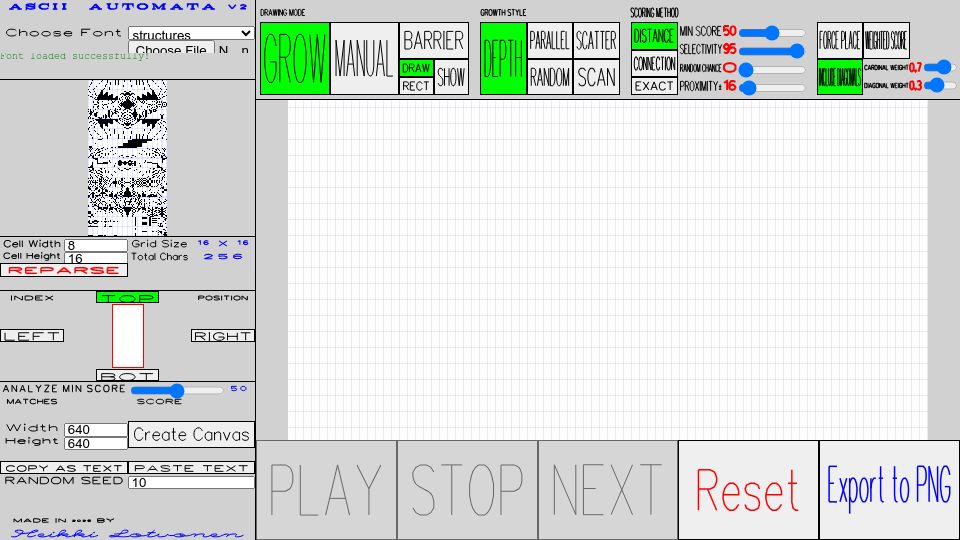Select PARALLEL growth style
This screenshot has width=960, height=540.
pyautogui.click(x=550, y=40)
